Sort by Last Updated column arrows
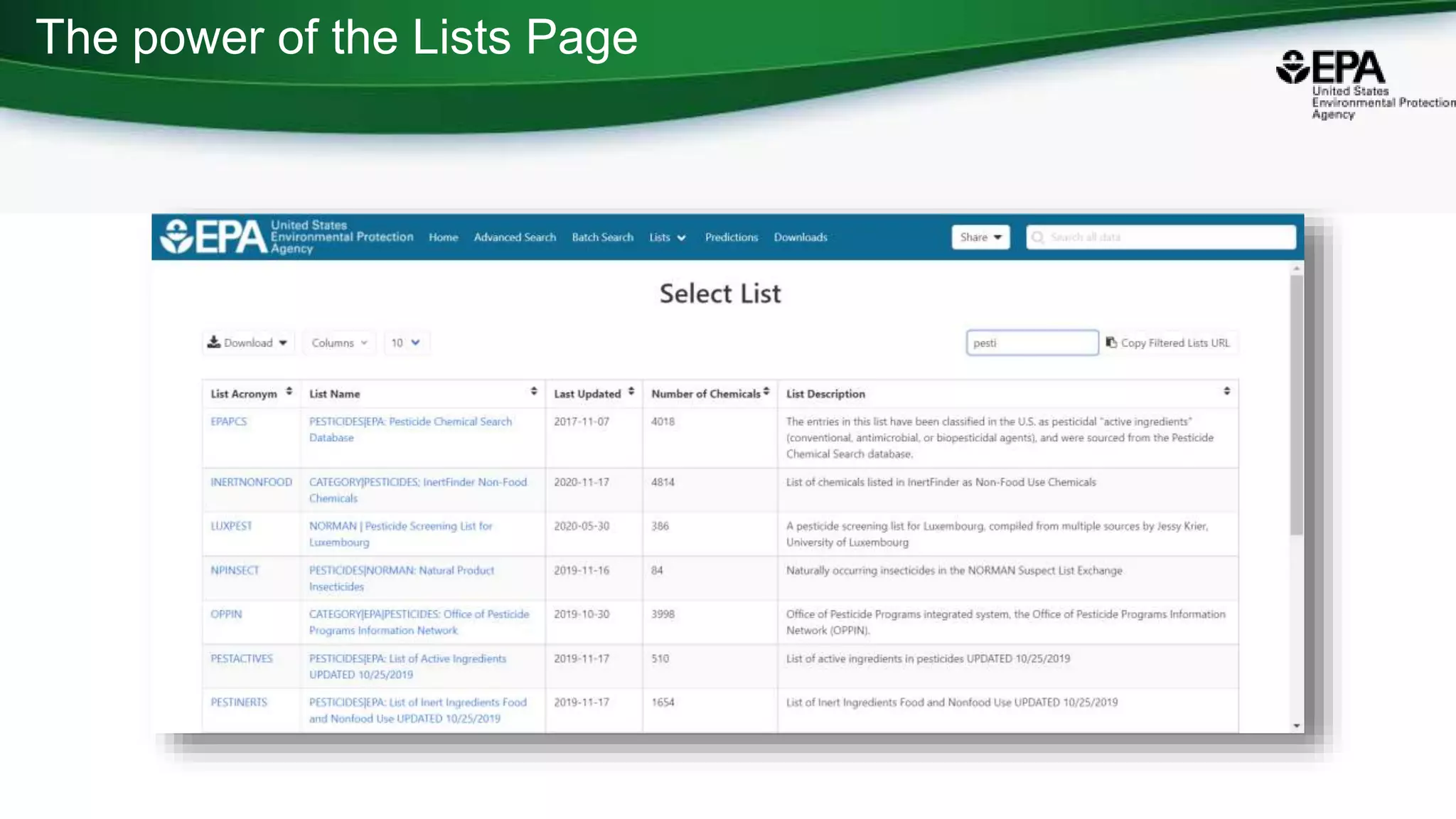This screenshot has height=819, width=1456. [631, 392]
